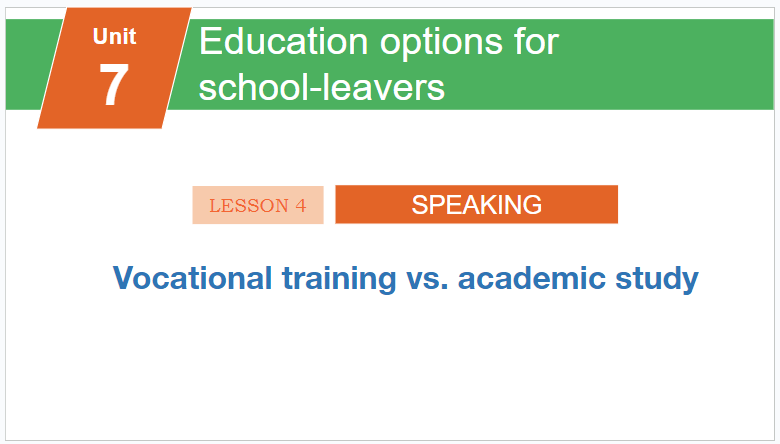Click the orange Unit 7 badge
780x444 pixels.
coord(114,68)
